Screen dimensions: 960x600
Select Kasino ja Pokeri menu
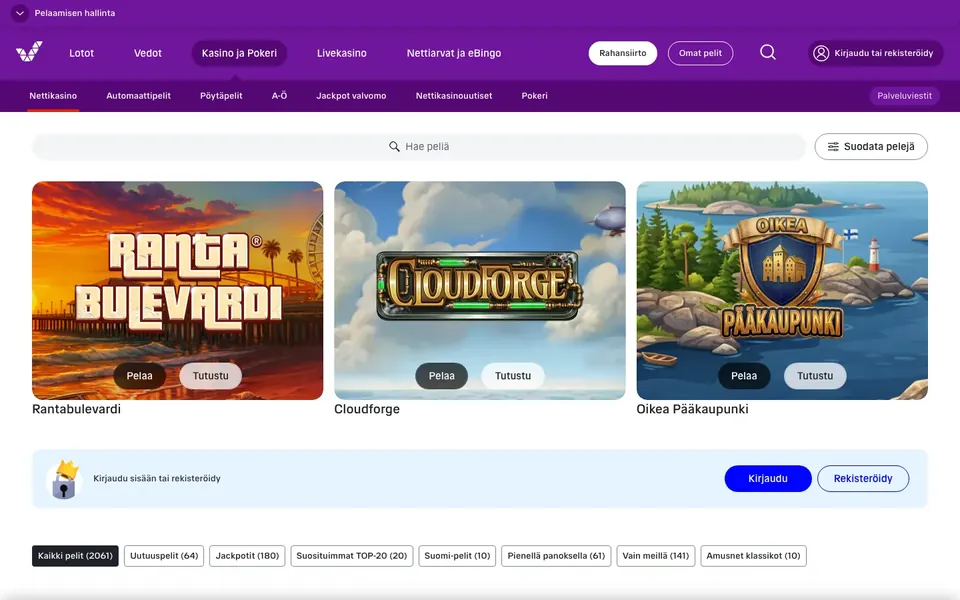click(x=239, y=53)
